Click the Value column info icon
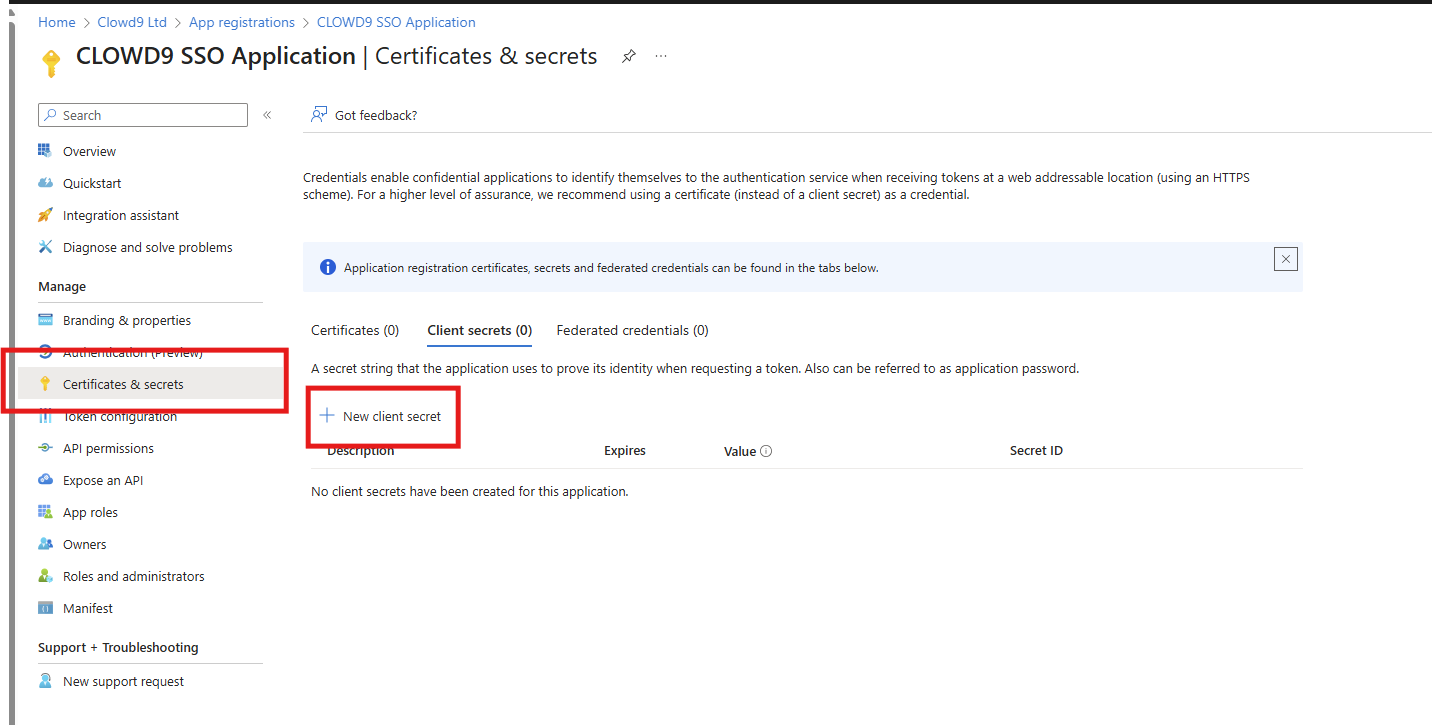Image resolution: width=1432 pixels, height=725 pixels. click(x=766, y=451)
